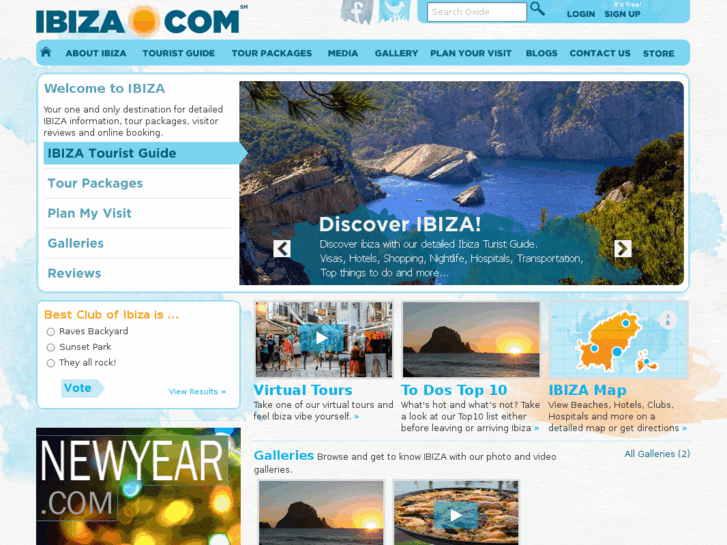The image size is (727, 545).
Task: Click the home icon in navigation bar
Action: click(45, 52)
